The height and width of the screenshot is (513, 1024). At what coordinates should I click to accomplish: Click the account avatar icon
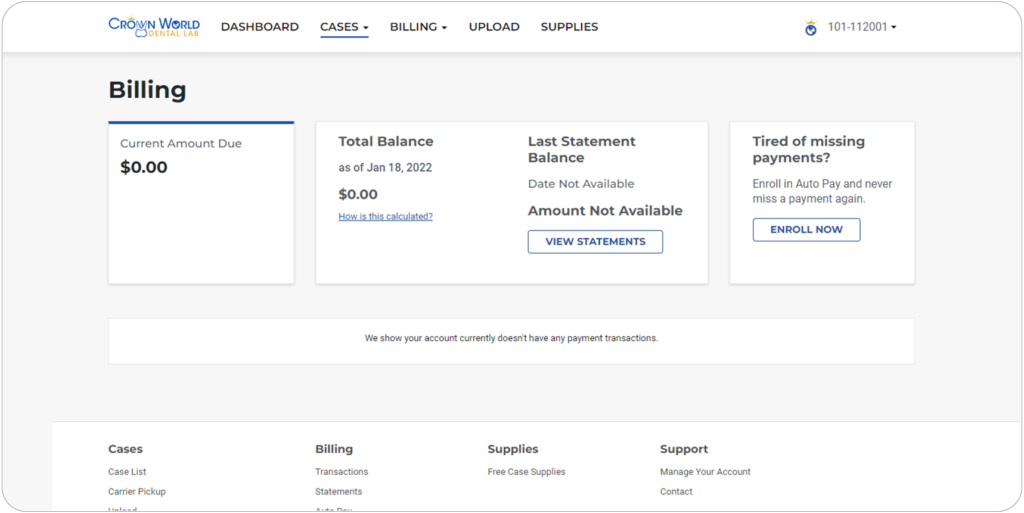pyautogui.click(x=811, y=28)
